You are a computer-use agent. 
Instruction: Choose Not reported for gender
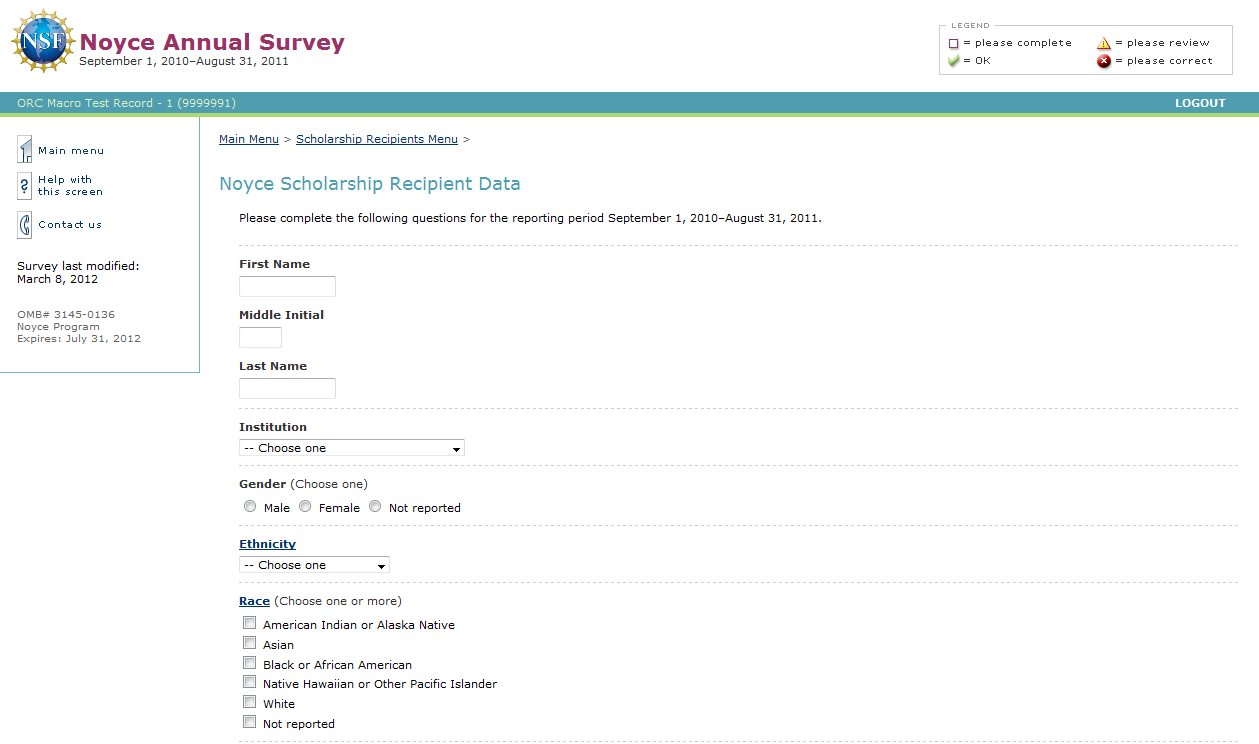(x=375, y=507)
